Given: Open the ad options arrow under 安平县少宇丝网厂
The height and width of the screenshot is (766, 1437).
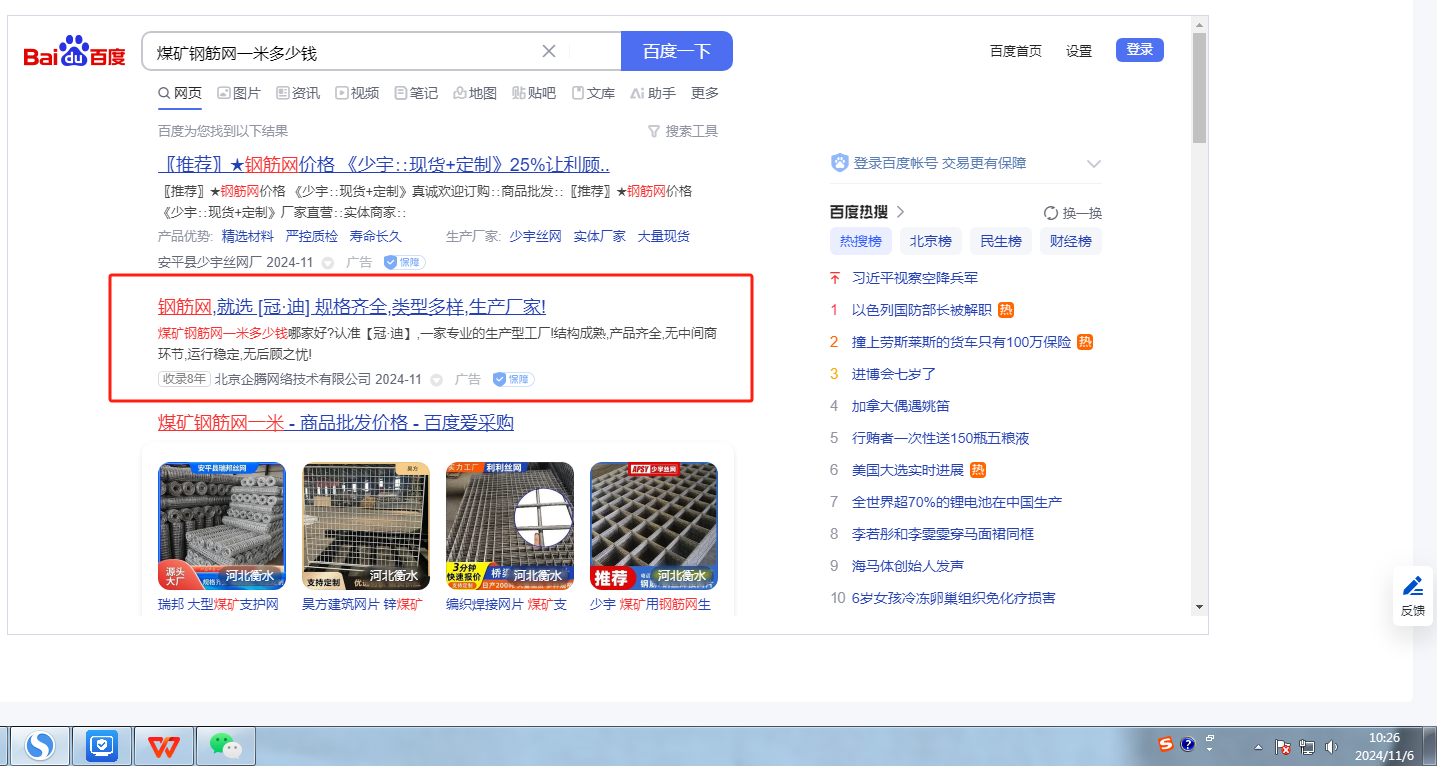Looking at the screenshot, I should tap(327, 263).
